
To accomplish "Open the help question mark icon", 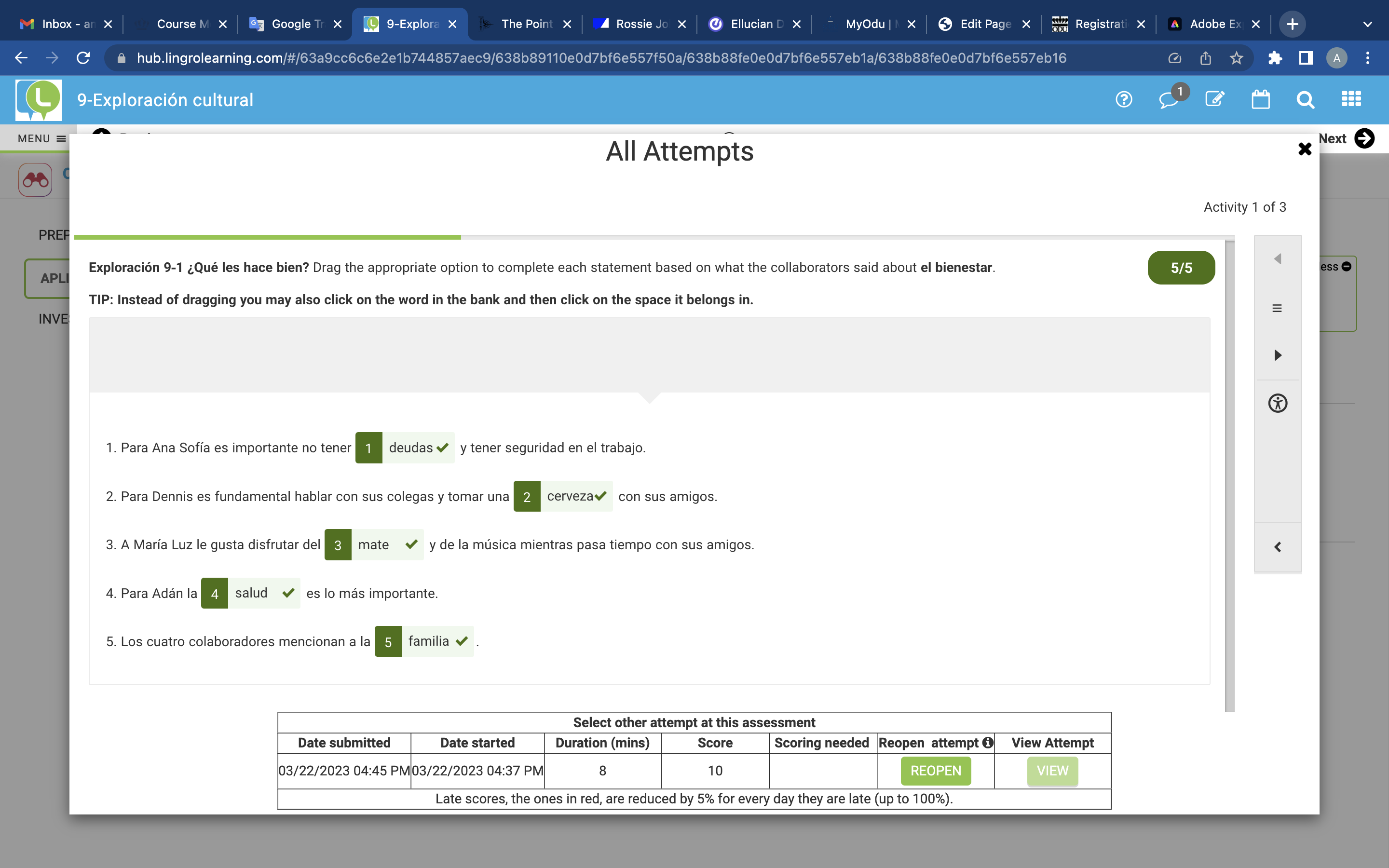I will coord(1123,100).
